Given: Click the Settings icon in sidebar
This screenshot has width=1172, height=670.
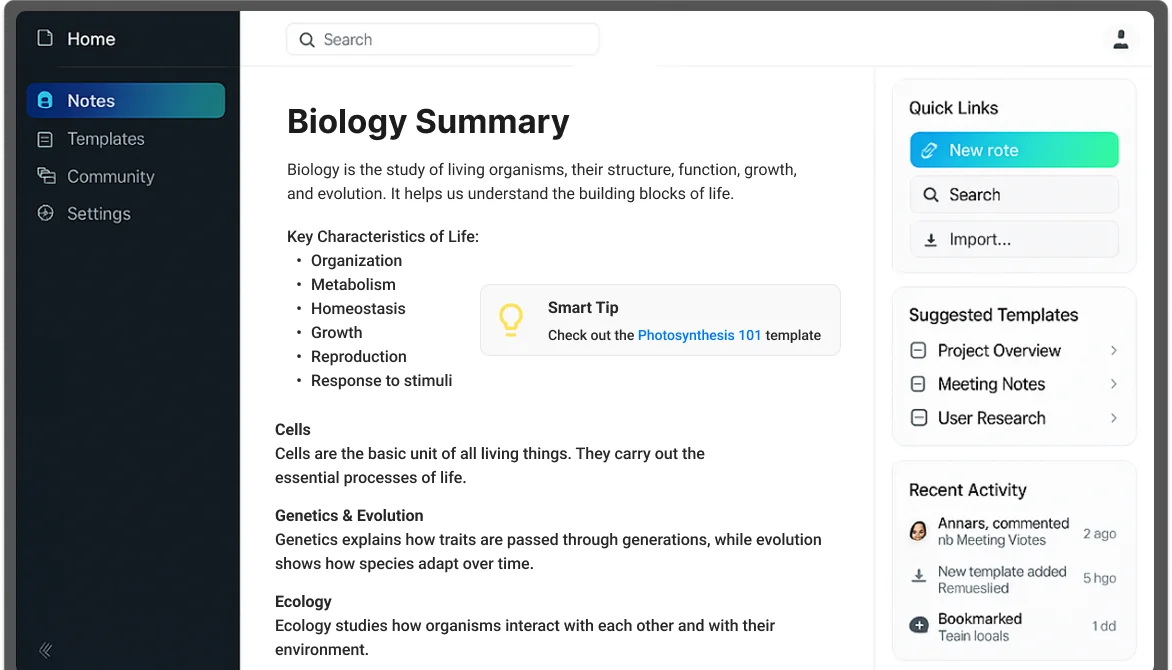Looking at the screenshot, I should point(46,213).
